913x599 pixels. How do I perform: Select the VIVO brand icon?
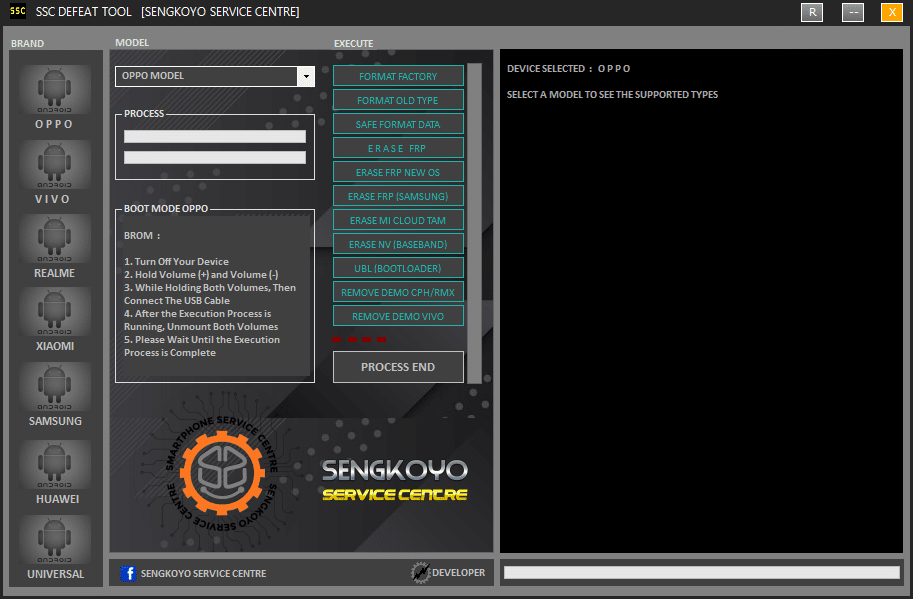click(x=54, y=165)
